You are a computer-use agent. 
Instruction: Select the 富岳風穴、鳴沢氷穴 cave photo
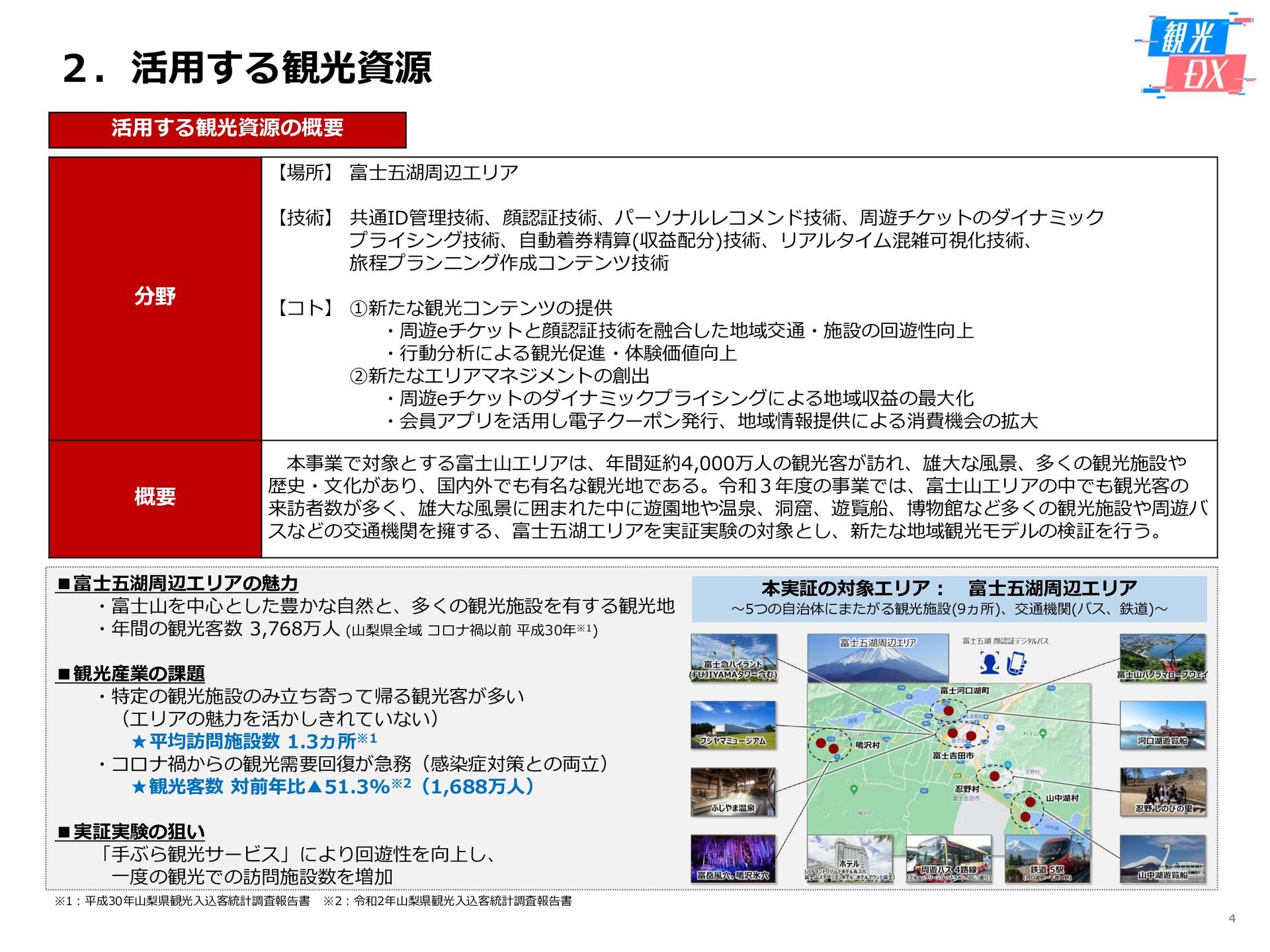pos(733,858)
